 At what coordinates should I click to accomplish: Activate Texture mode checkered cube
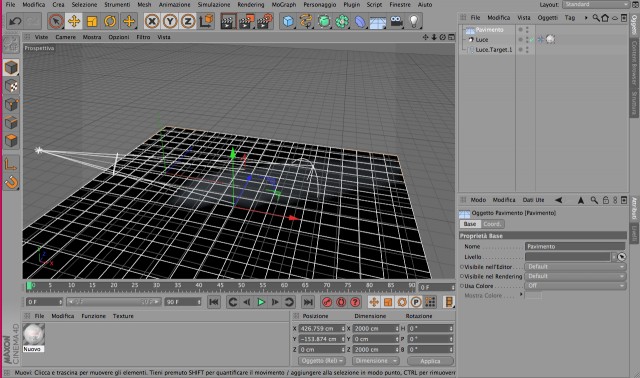coord(11,86)
